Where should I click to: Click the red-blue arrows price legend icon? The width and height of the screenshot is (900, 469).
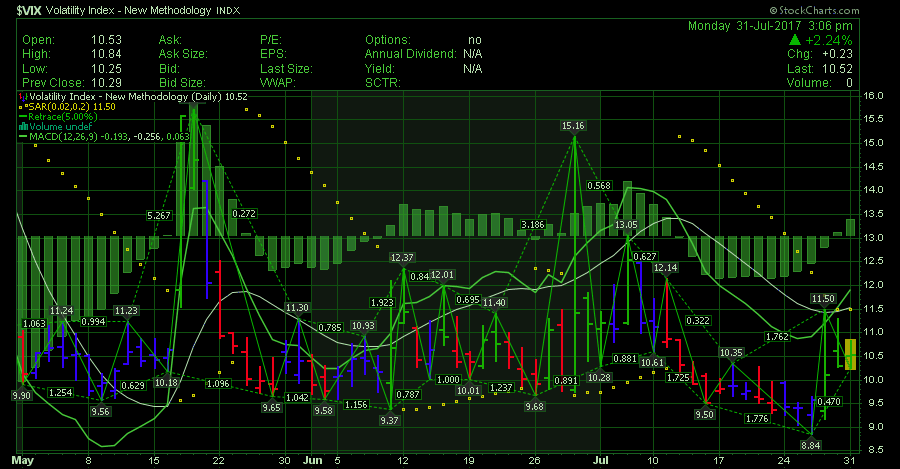pyautogui.click(x=22, y=96)
